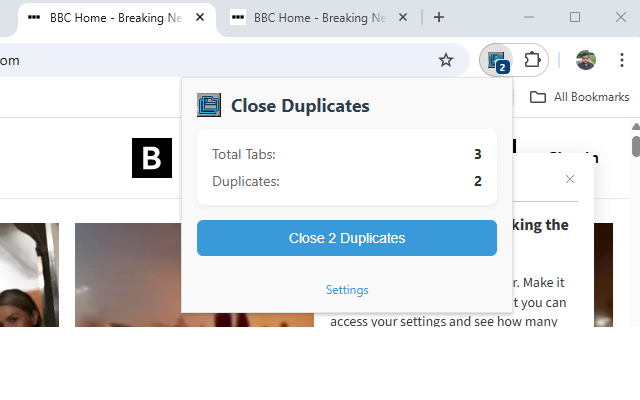
Task: Click the Close Duplicates popup logo
Action: pos(209,105)
